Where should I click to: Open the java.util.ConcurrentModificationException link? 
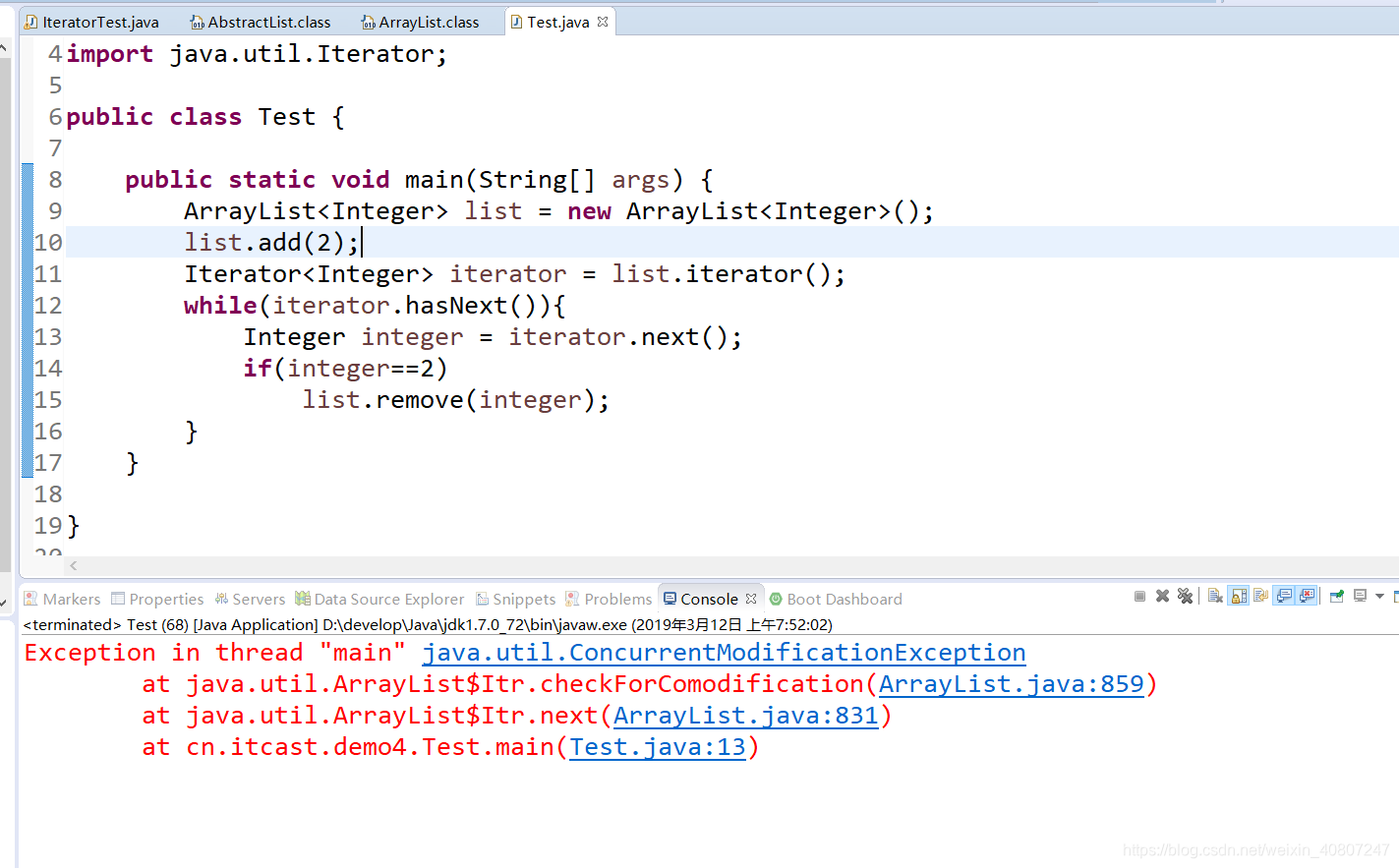[724, 653]
